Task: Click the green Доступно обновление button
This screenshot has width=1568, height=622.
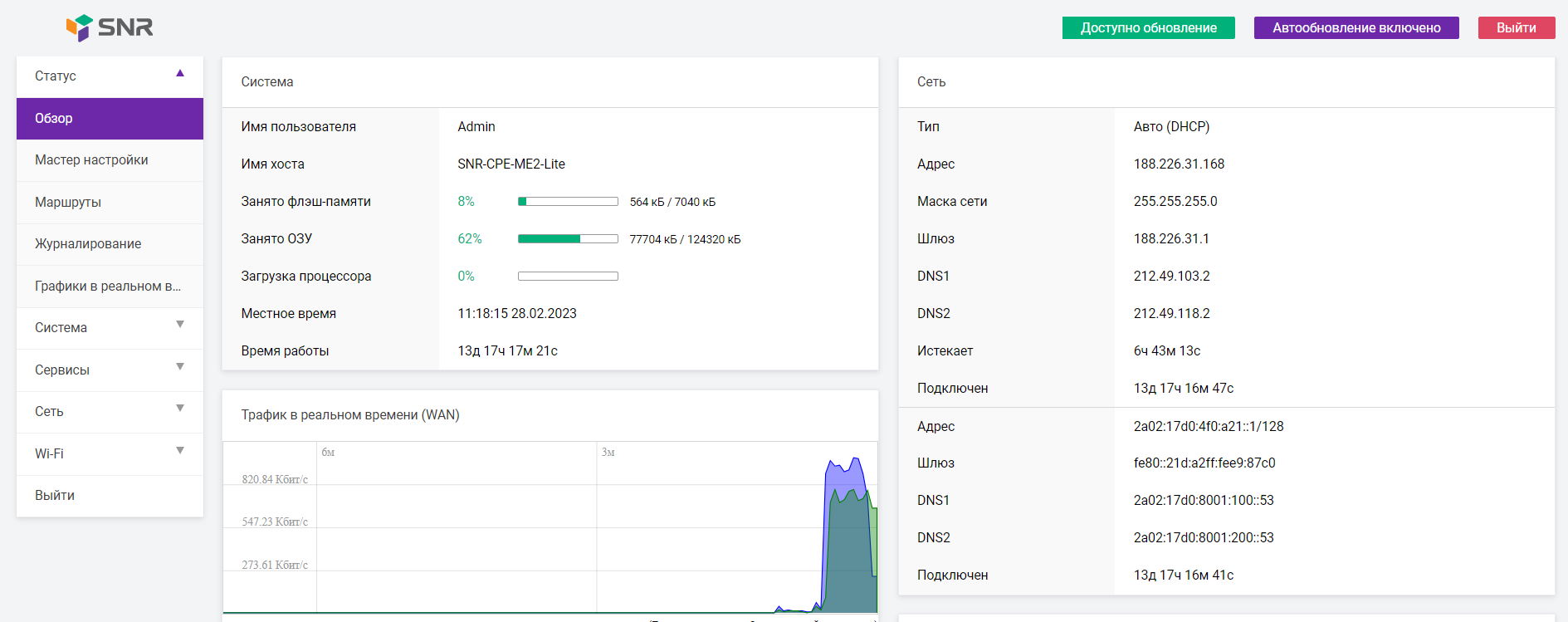Action: click(1148, 28)
